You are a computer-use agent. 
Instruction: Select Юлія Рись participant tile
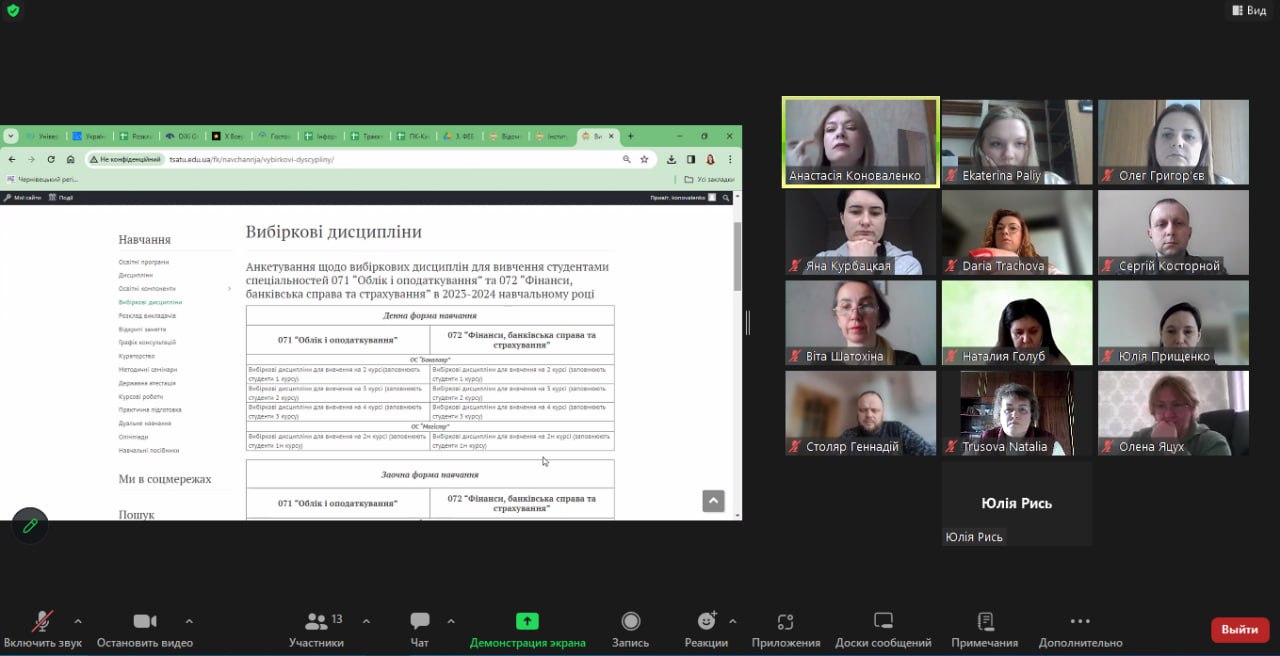(x=1016, y=503)
